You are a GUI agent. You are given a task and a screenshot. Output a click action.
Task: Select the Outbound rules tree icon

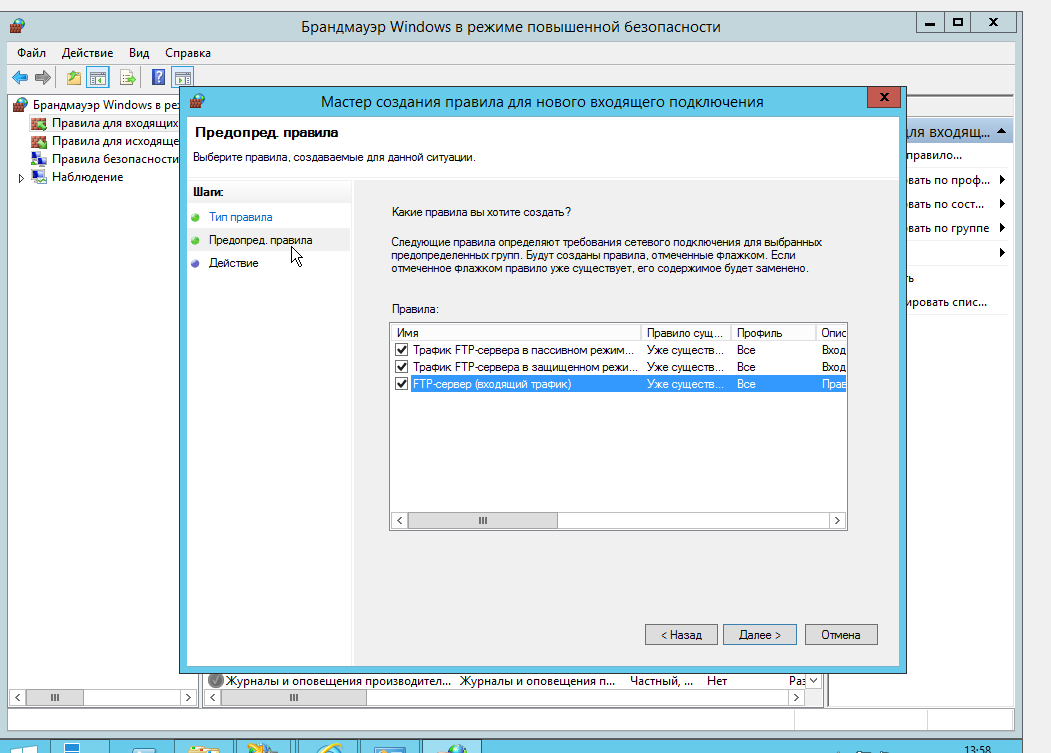pos(39,141)
